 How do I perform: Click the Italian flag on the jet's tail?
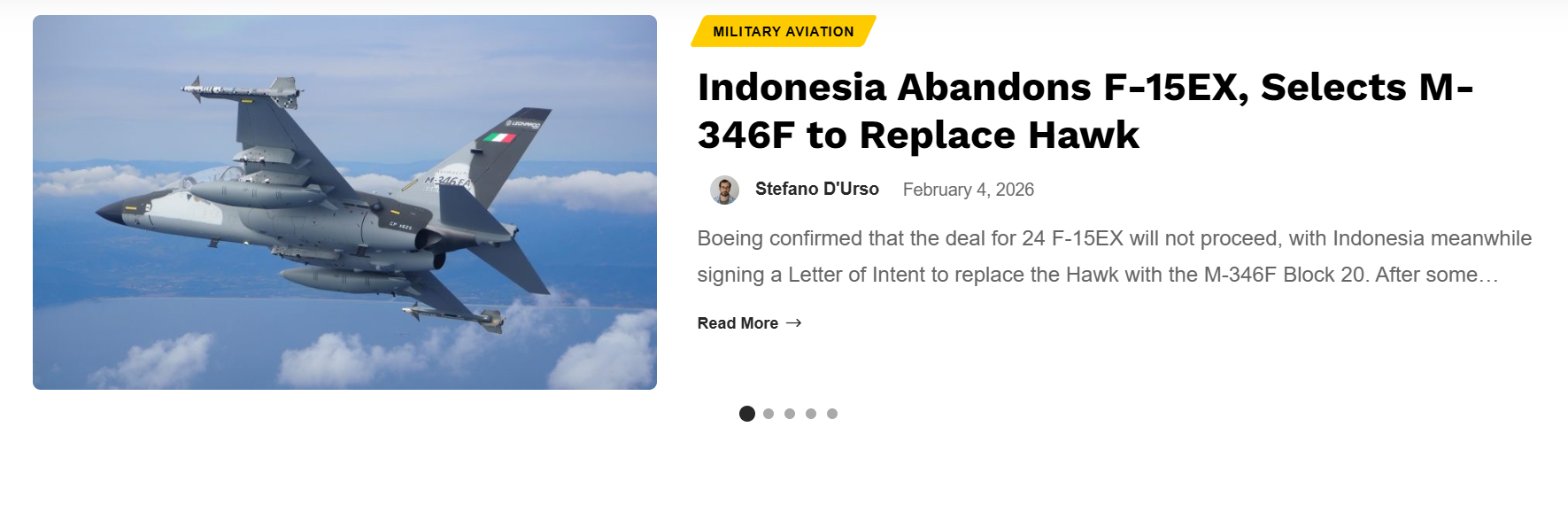click(498, 137)
